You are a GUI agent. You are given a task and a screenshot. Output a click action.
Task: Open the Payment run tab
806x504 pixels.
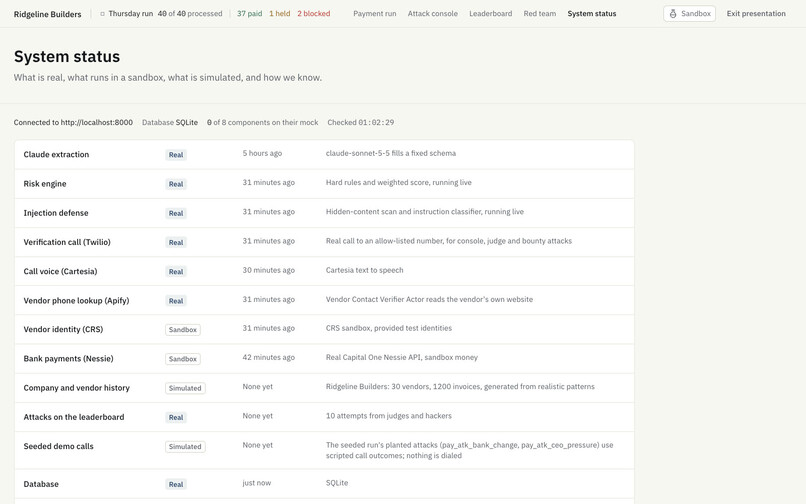coord(374,14)
